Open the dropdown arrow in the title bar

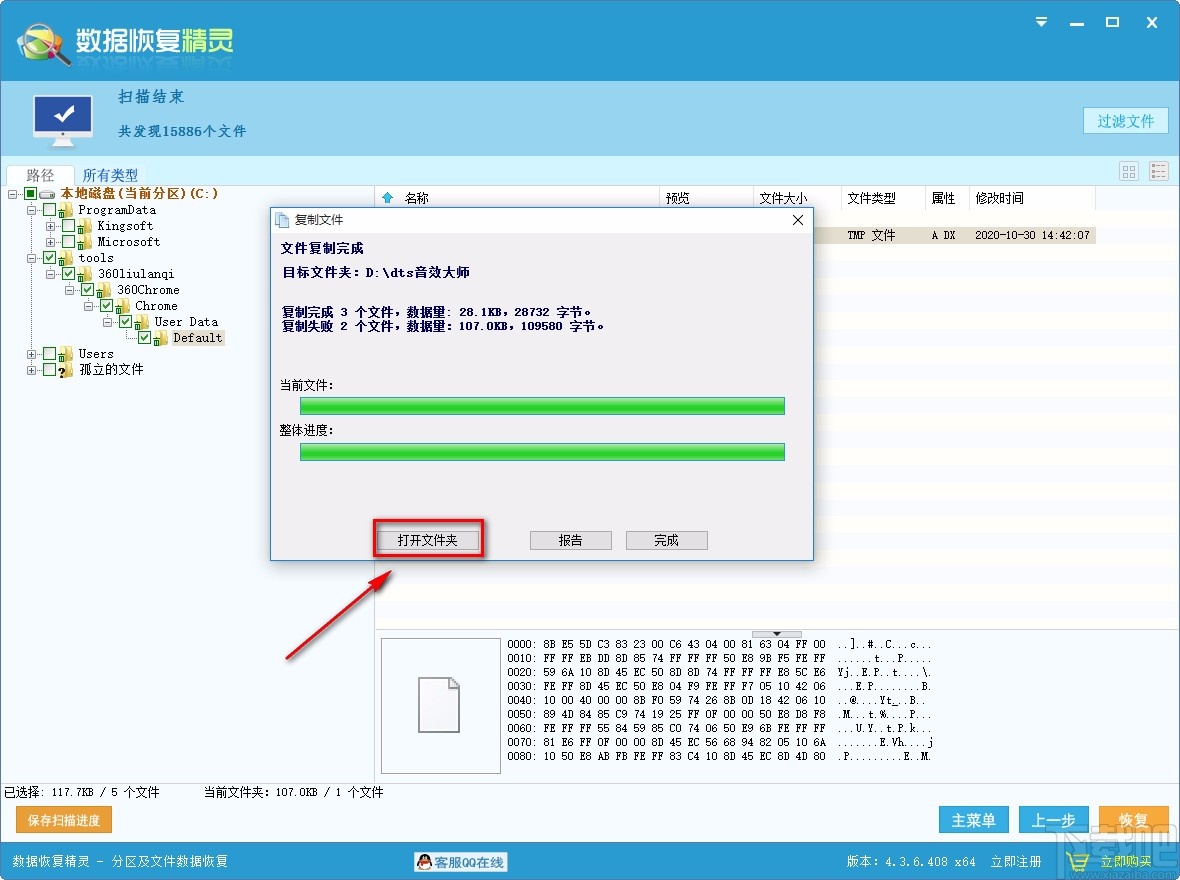1040,22
